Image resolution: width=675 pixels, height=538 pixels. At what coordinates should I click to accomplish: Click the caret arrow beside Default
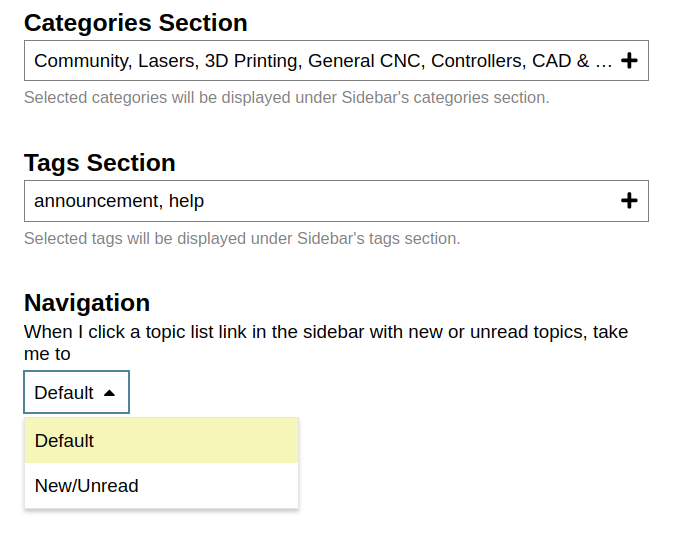pyautogui.click(x=109, y=393)
